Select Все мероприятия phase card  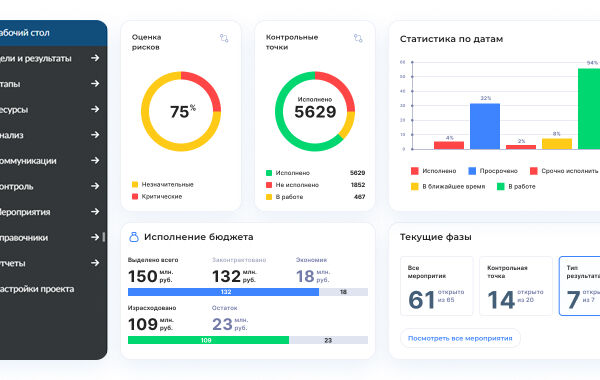[x=437, y=286]
